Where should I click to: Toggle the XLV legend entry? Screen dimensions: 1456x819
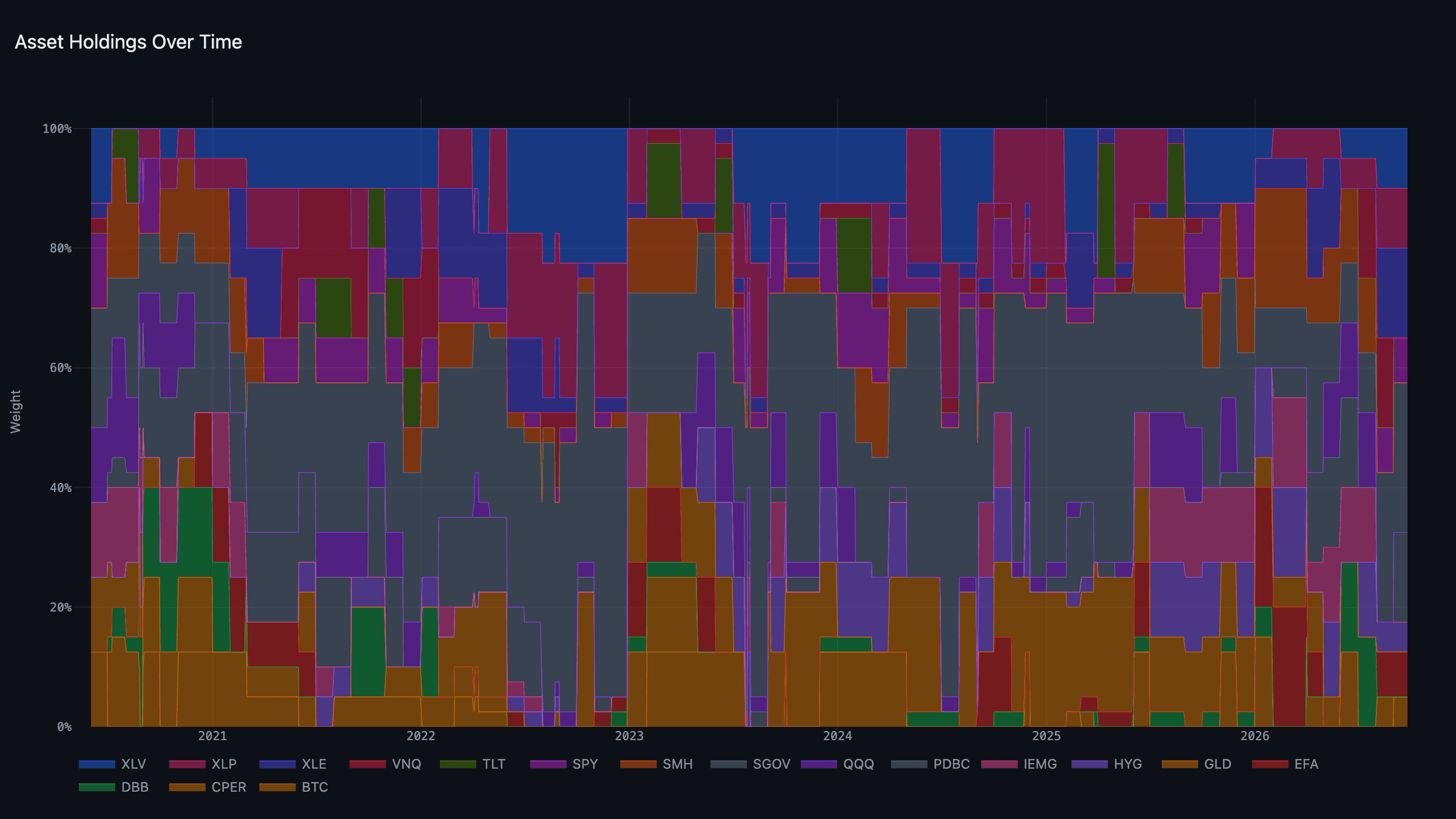(x=113, y=764)
